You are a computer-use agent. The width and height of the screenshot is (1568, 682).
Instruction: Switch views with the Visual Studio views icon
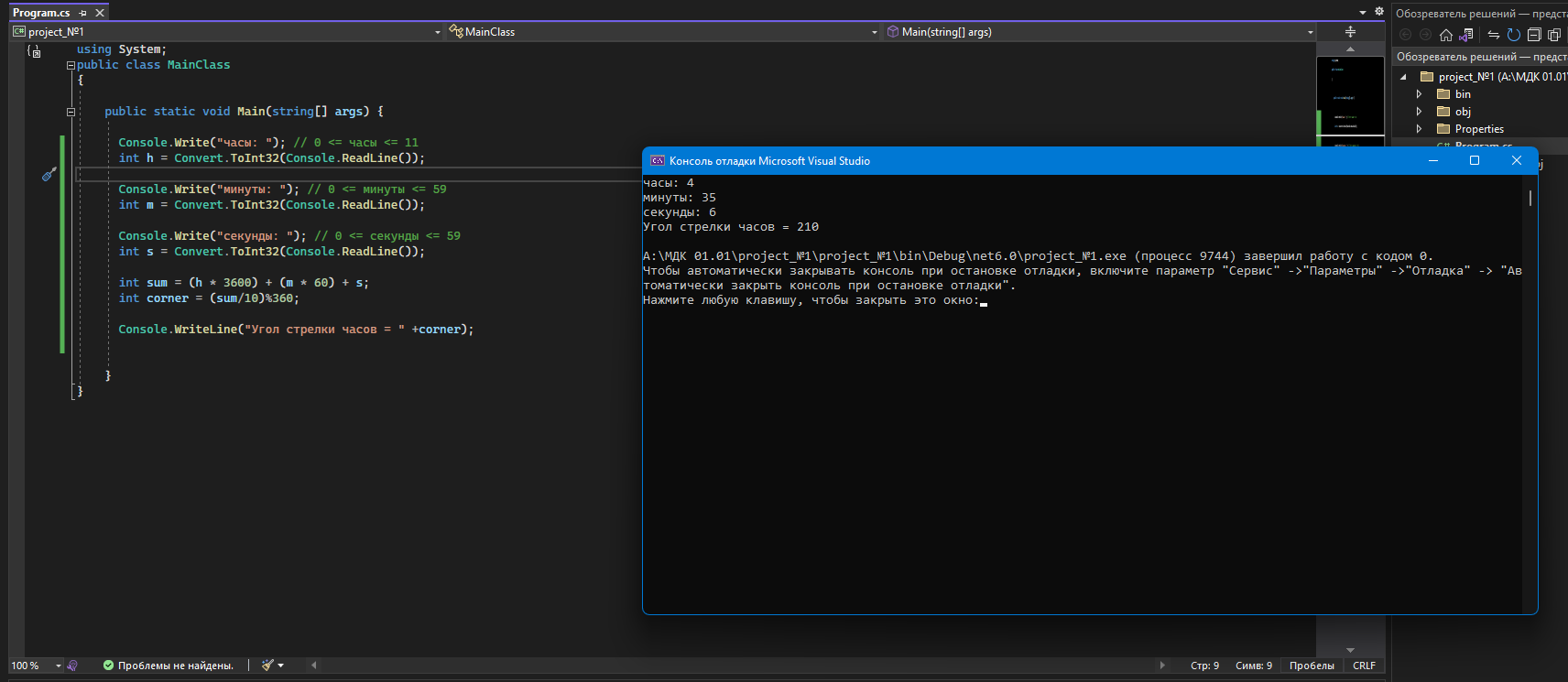(1466, 35)
